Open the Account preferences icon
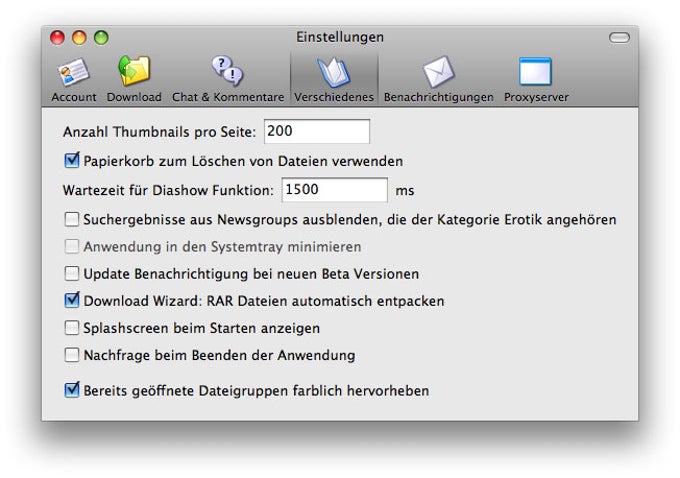 click(x=73, y=72)
